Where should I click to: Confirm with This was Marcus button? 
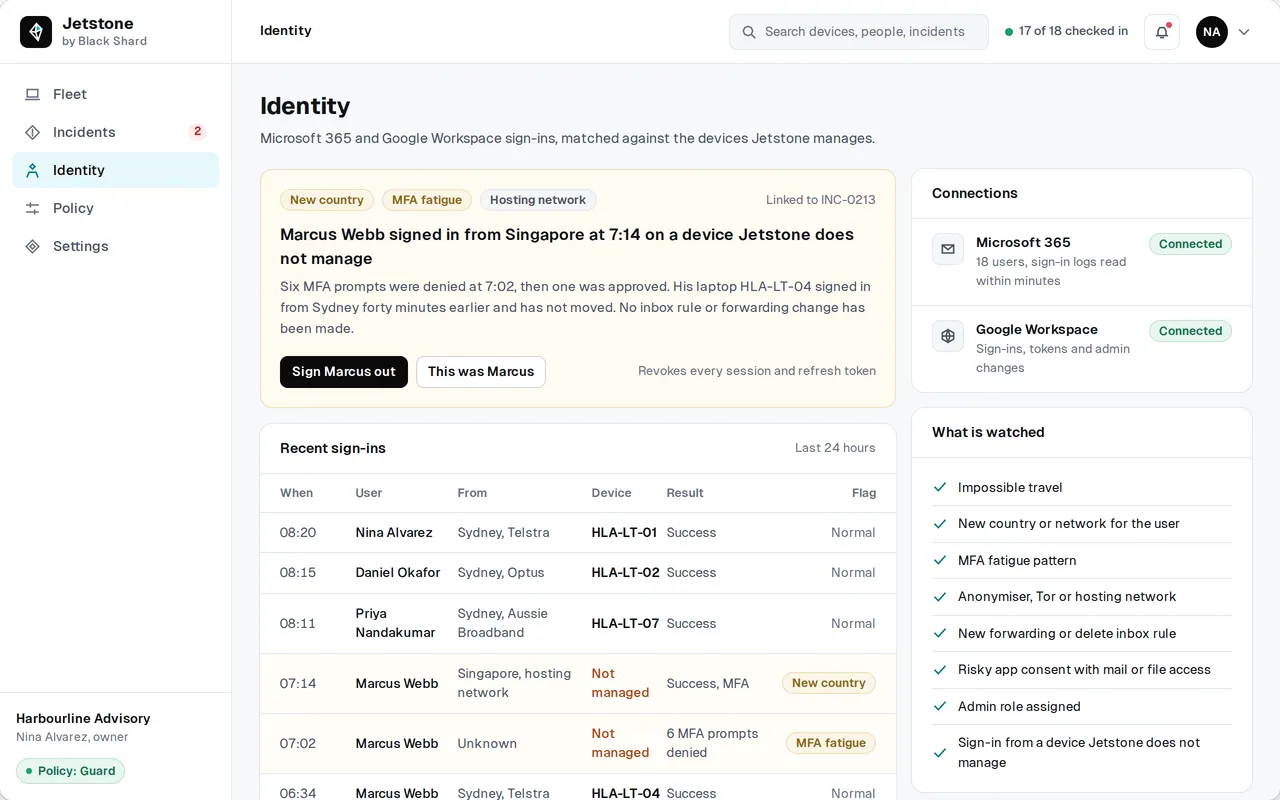(481, 372)
